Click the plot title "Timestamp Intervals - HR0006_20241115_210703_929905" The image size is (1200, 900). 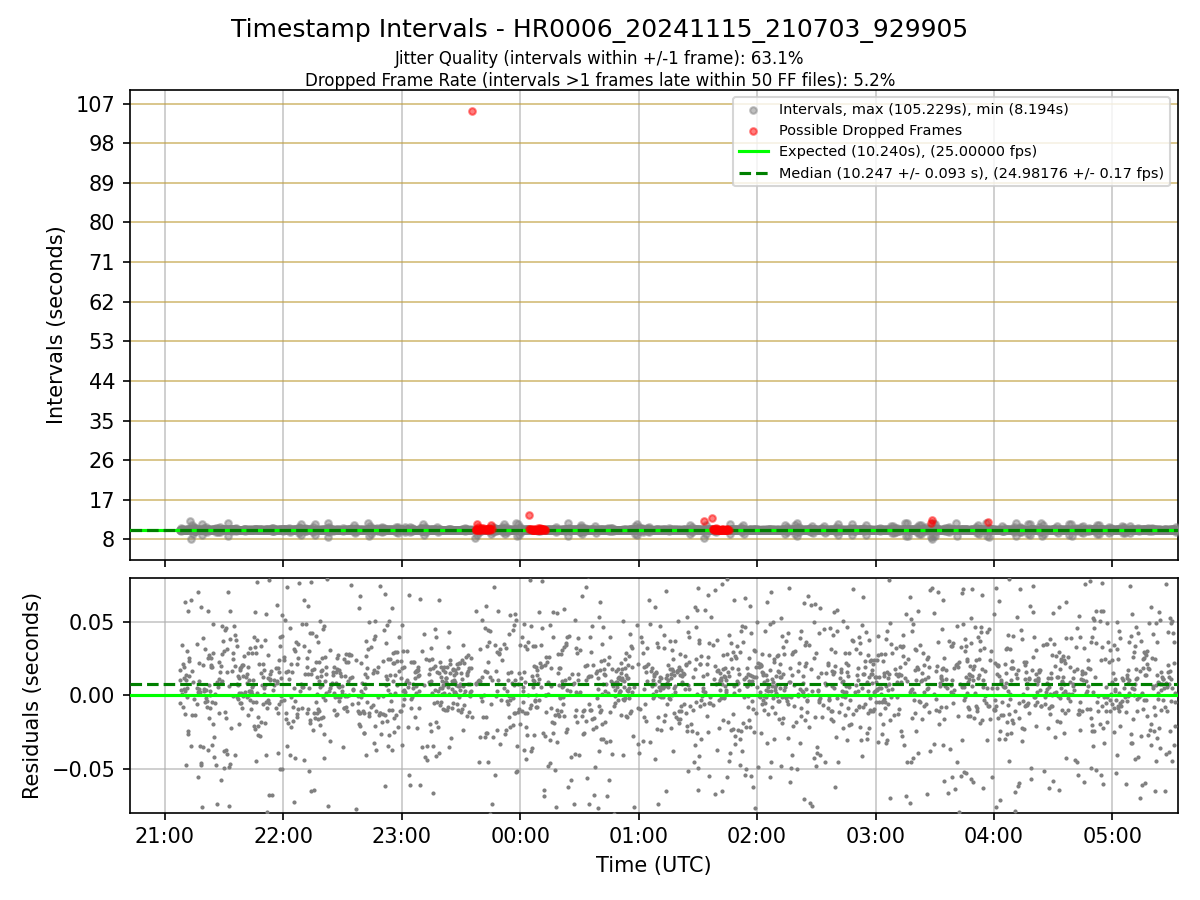[599, 29]
